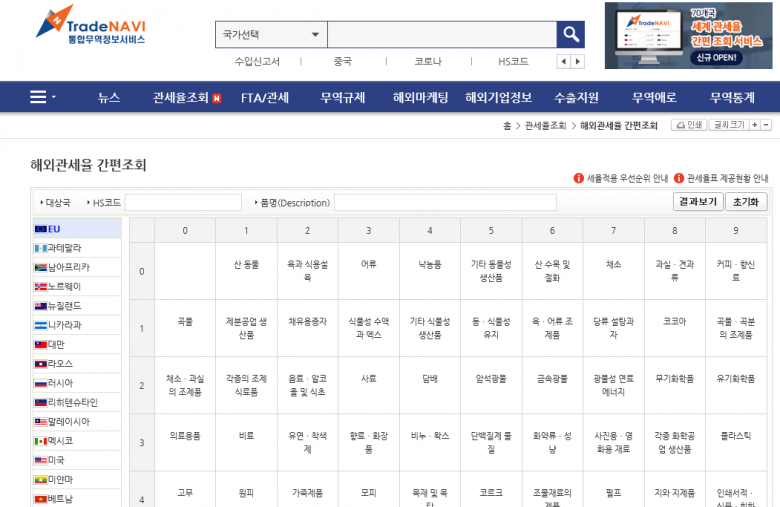
Task: Open the 세계 관세율 간편 조회 banner
Action: click(688, 35)
